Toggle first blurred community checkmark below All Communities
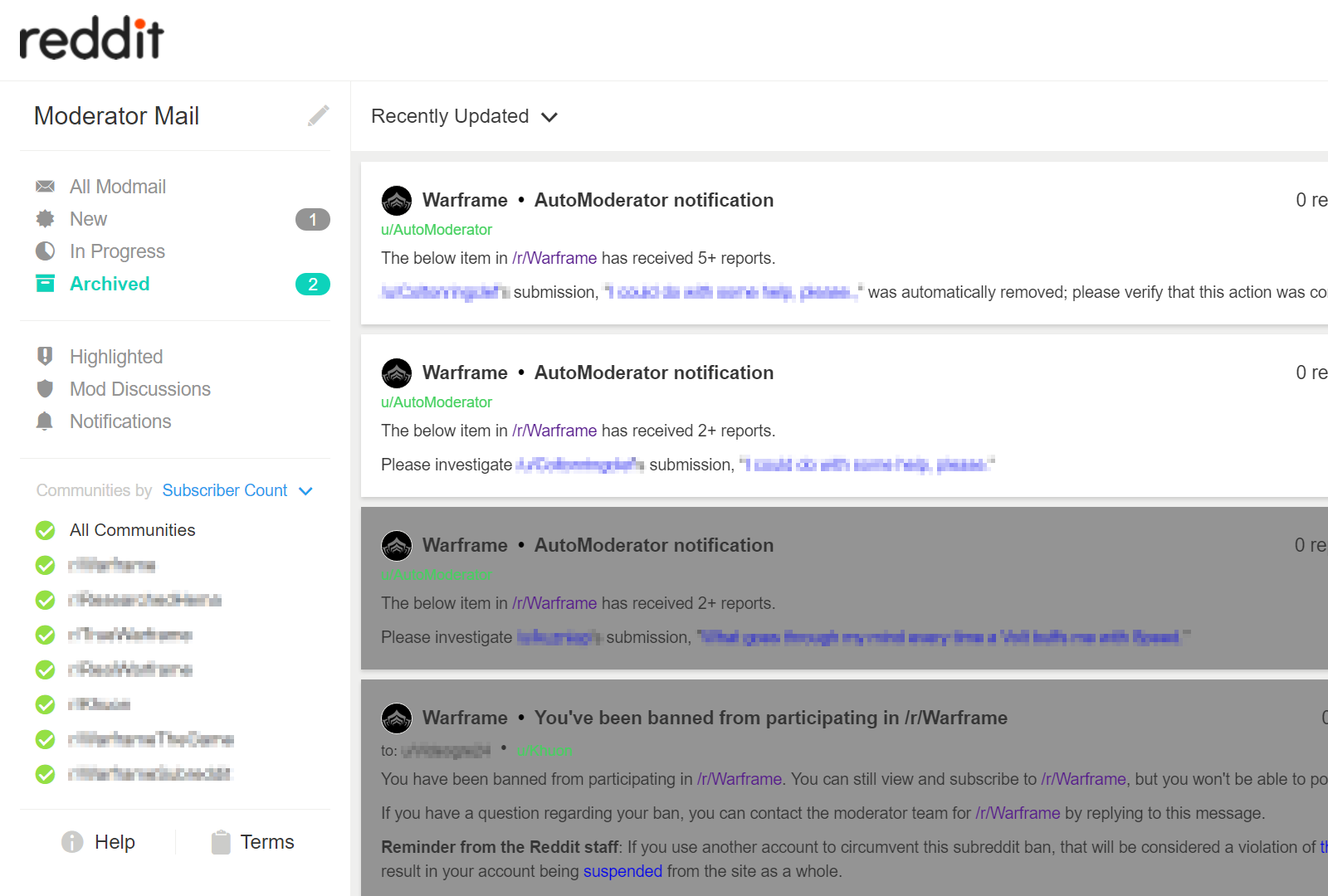The image size is (1328, 896). (x=46, y=565)
